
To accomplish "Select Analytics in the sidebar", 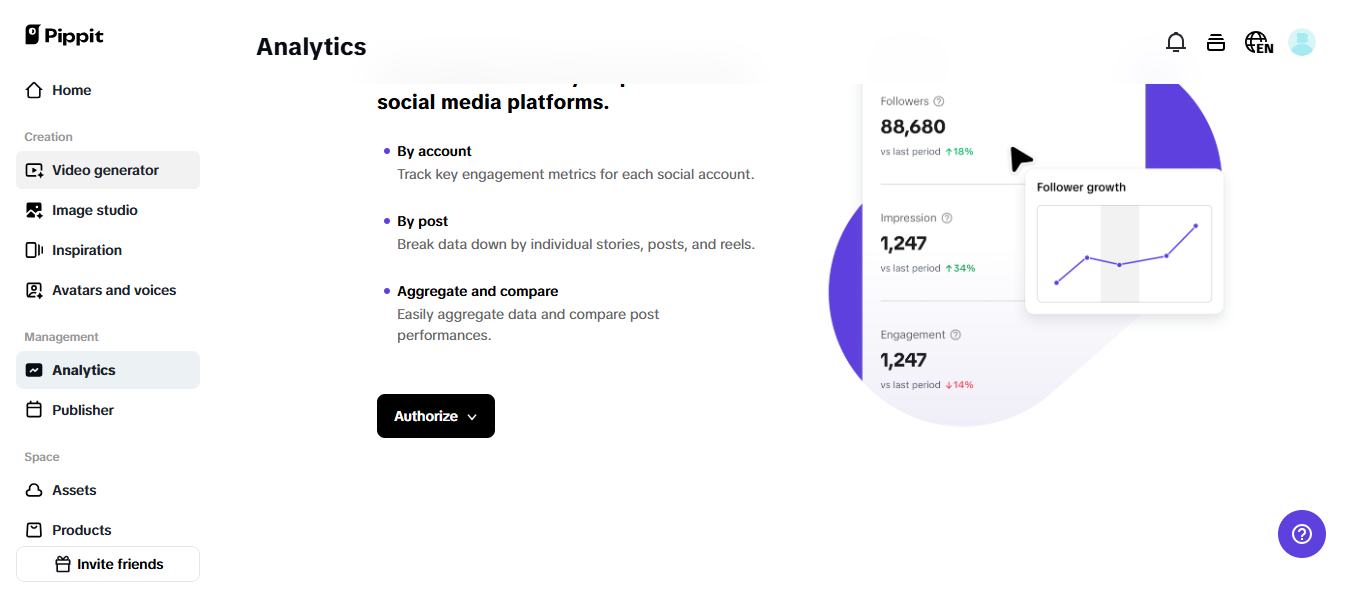I will (x=84, y=370).
